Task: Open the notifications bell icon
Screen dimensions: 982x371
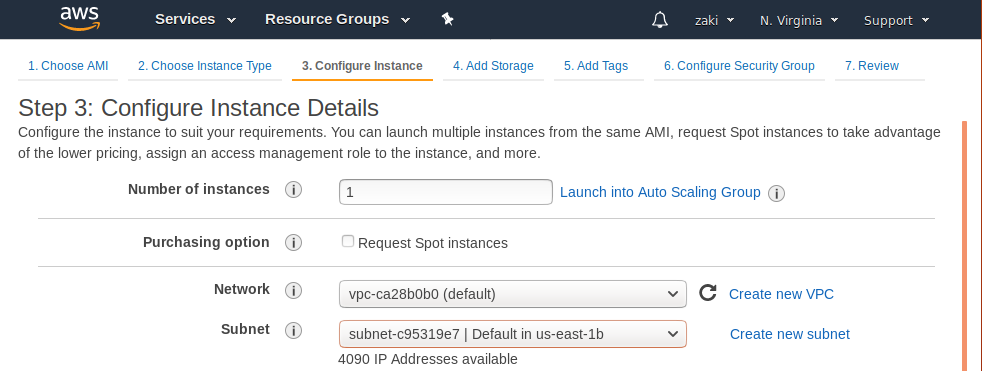Action: 659,19
